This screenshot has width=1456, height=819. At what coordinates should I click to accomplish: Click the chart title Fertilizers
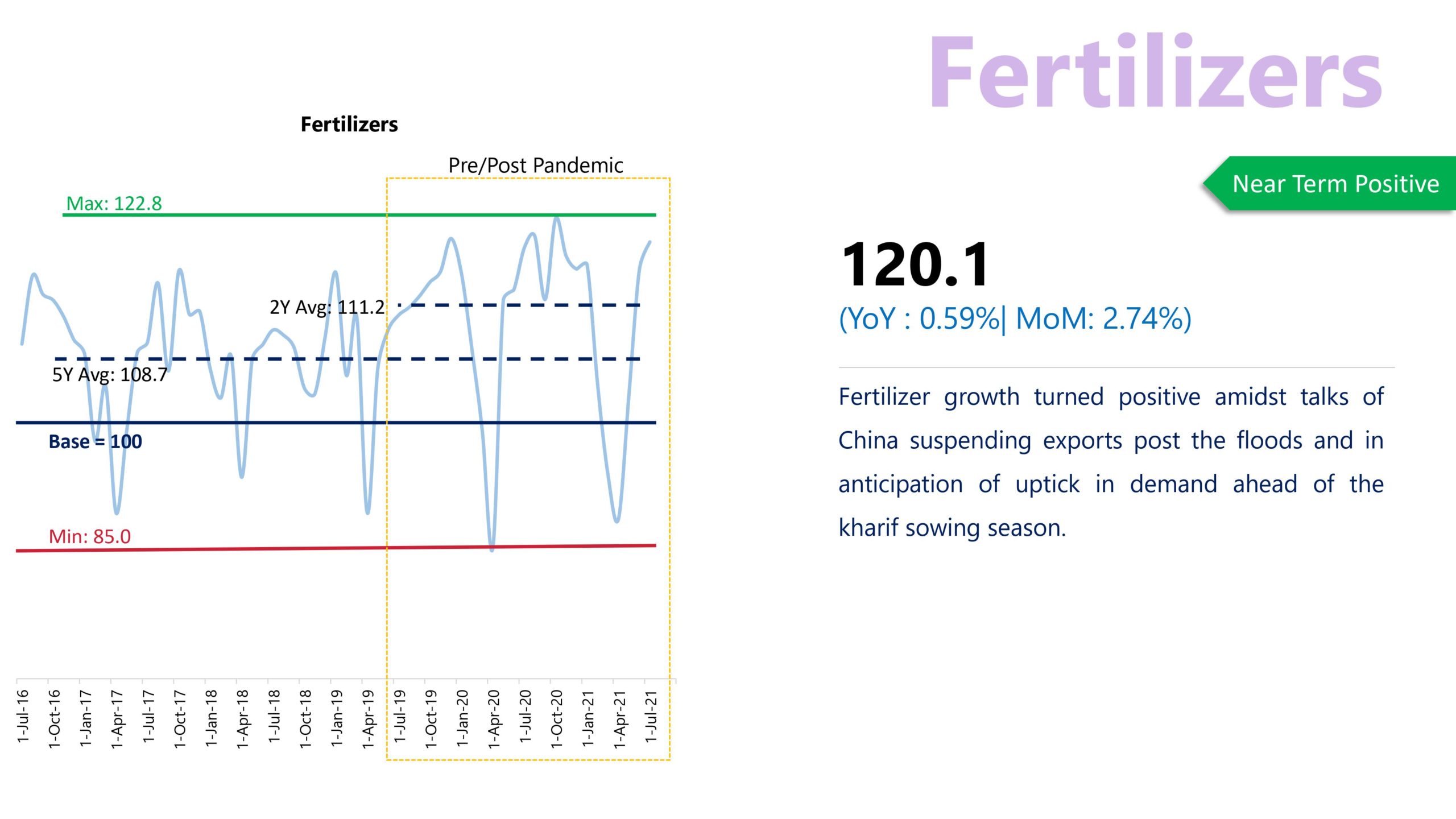click(x=349, y=125)
